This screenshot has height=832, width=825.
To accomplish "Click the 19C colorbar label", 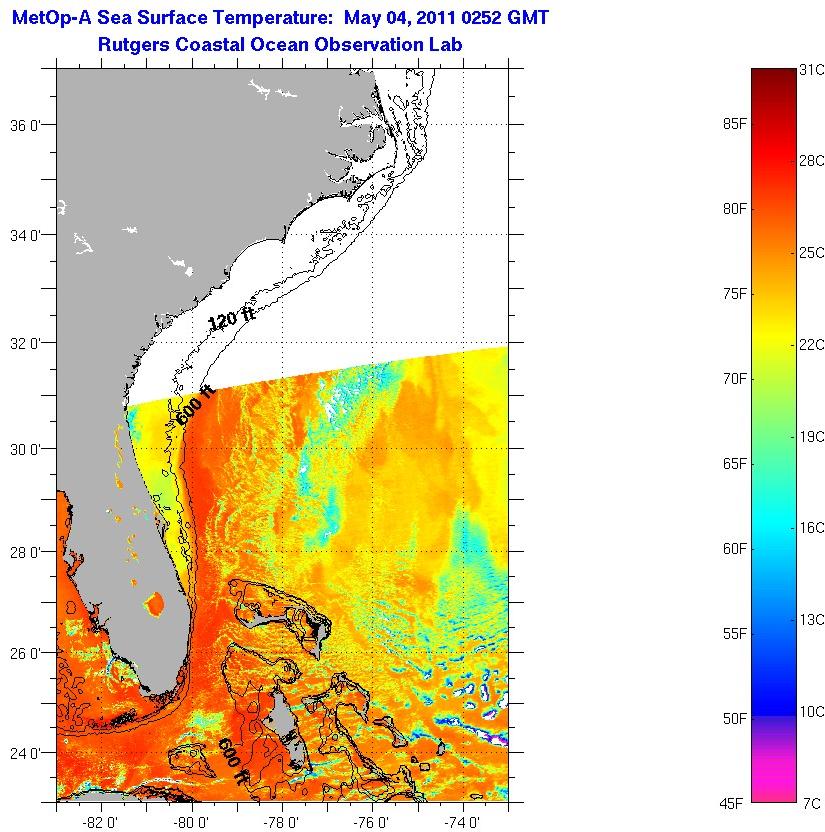I will tap(812, 436).
